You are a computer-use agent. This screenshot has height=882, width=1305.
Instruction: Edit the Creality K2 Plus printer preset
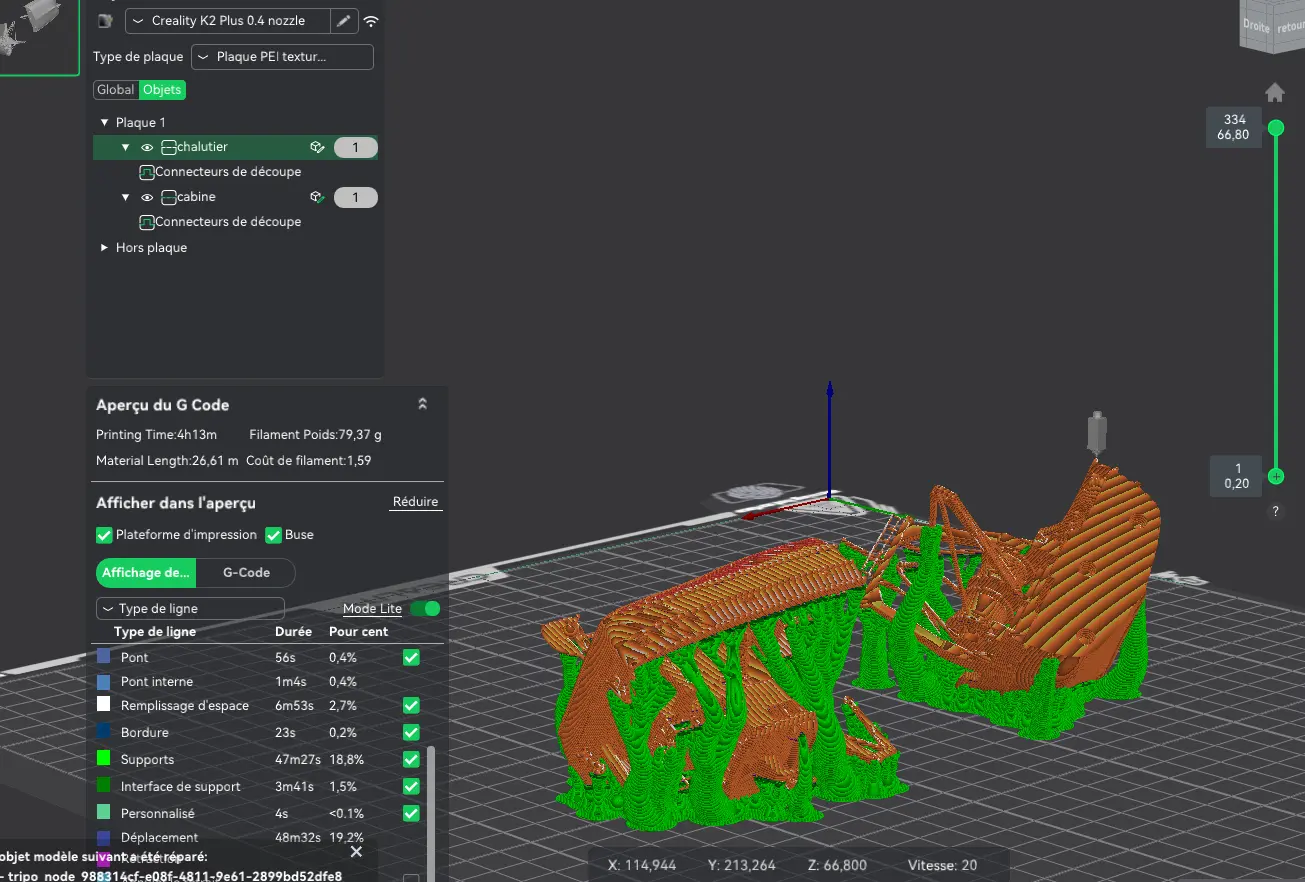click(344, 21)
